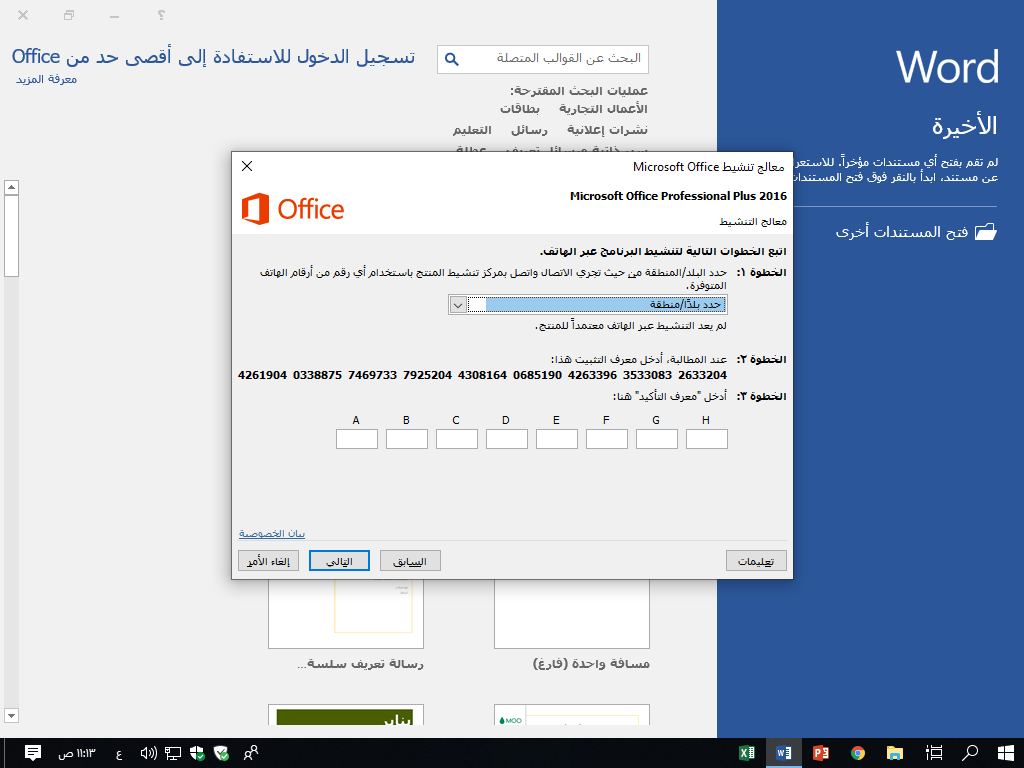Click confirmation ID input field H

707,439
